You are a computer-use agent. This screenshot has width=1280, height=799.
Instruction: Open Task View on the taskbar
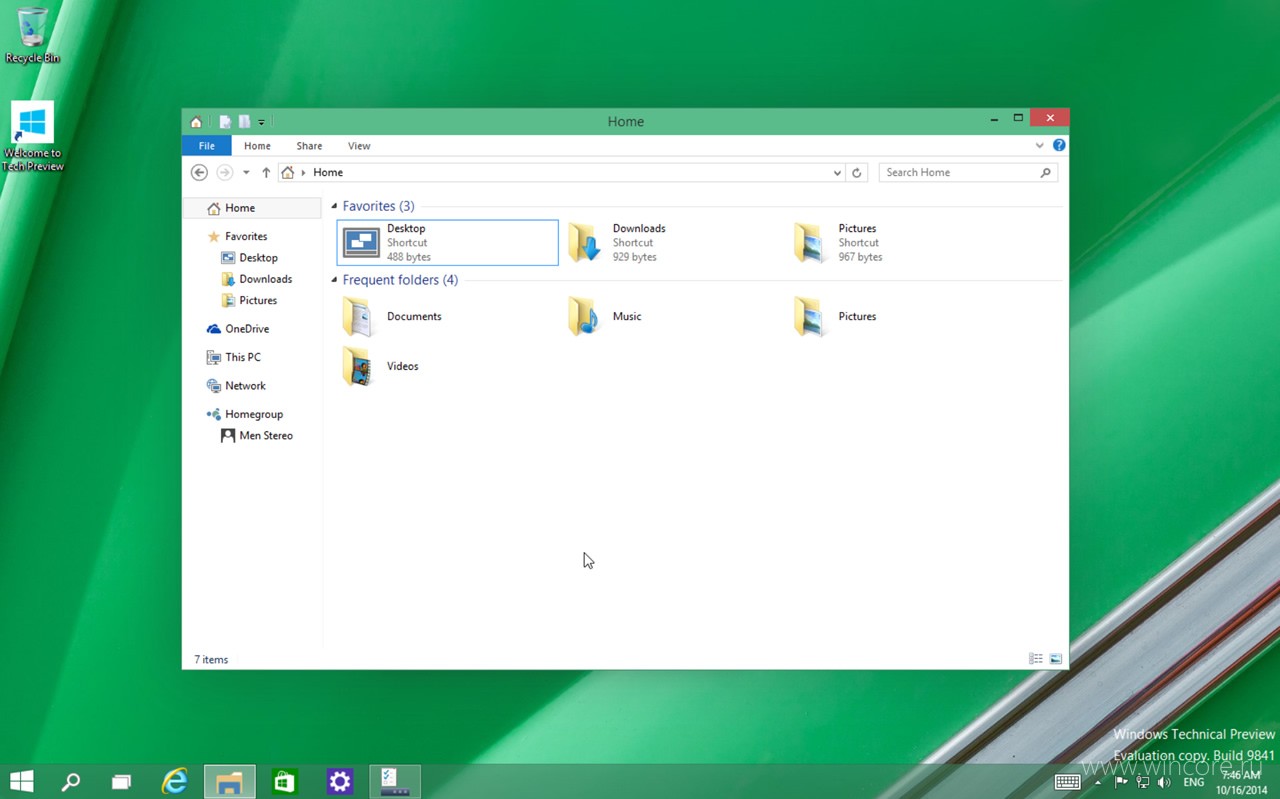click(x=121, y=782)
